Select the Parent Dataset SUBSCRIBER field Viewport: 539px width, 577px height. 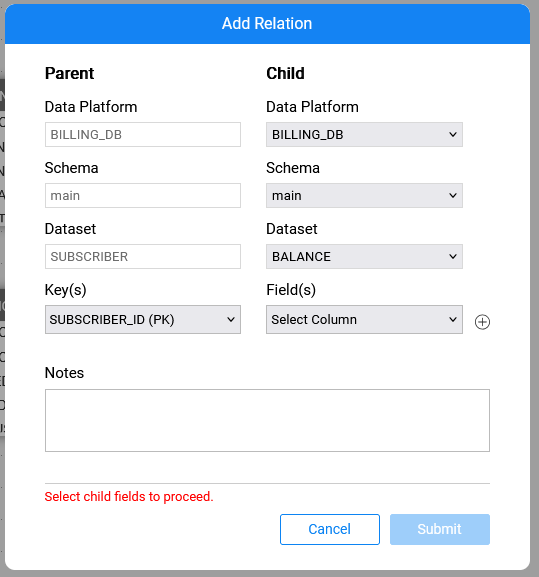(143, 256)
